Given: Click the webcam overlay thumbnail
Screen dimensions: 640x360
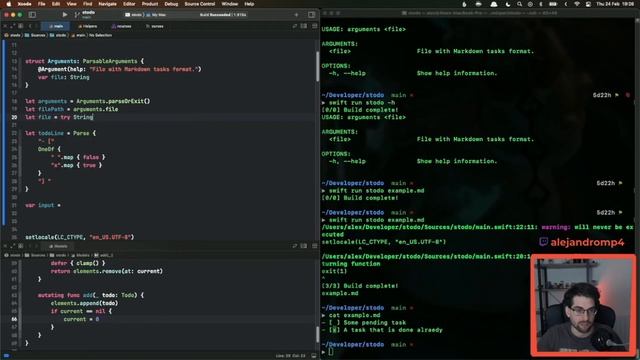Looking at the screenshot, I should 583,305.
